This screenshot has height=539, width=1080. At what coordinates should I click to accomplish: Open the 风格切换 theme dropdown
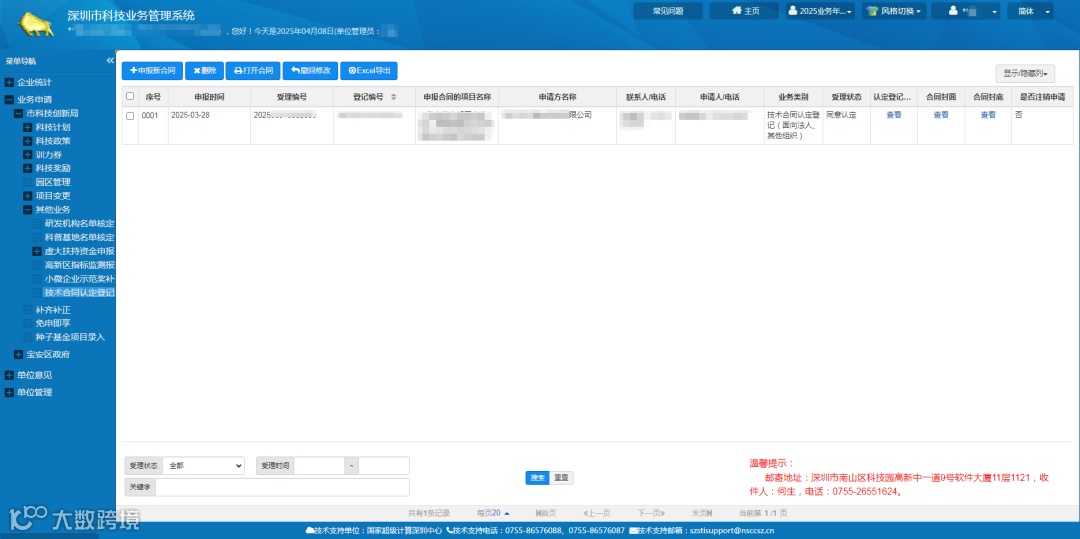[x=893, y=11]
